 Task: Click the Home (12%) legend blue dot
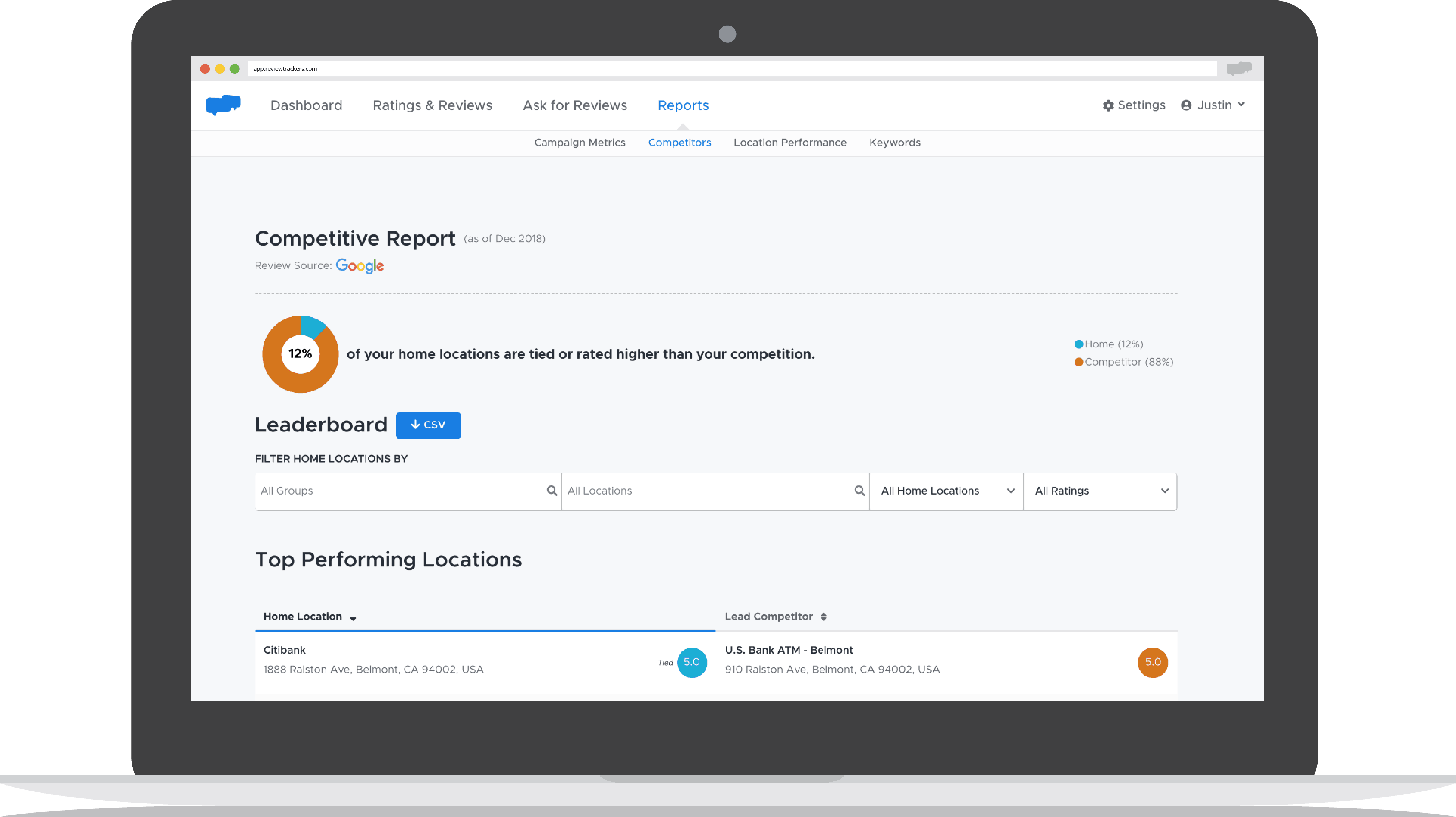[1078, 344]
